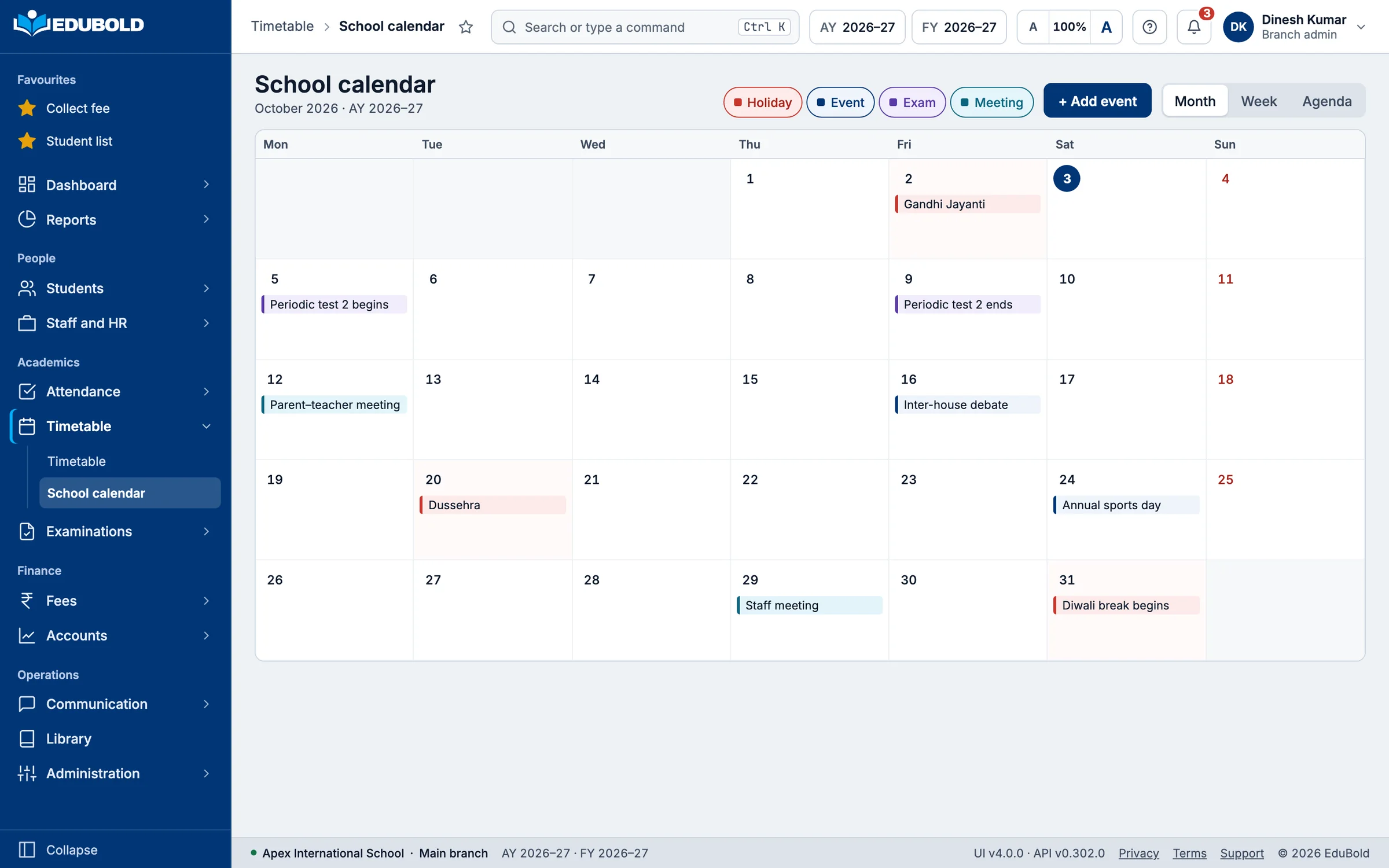1389x868 pixels.
Task: Expand the Attendance menu chevron
Action: point(206,392)
